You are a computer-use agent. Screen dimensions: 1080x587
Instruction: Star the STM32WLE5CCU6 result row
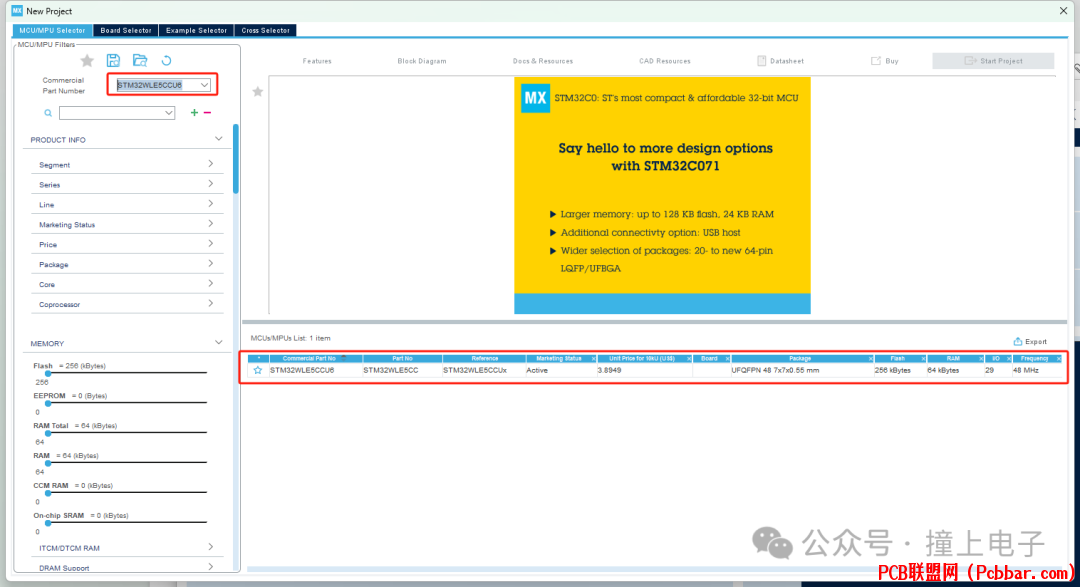point(258,370)
